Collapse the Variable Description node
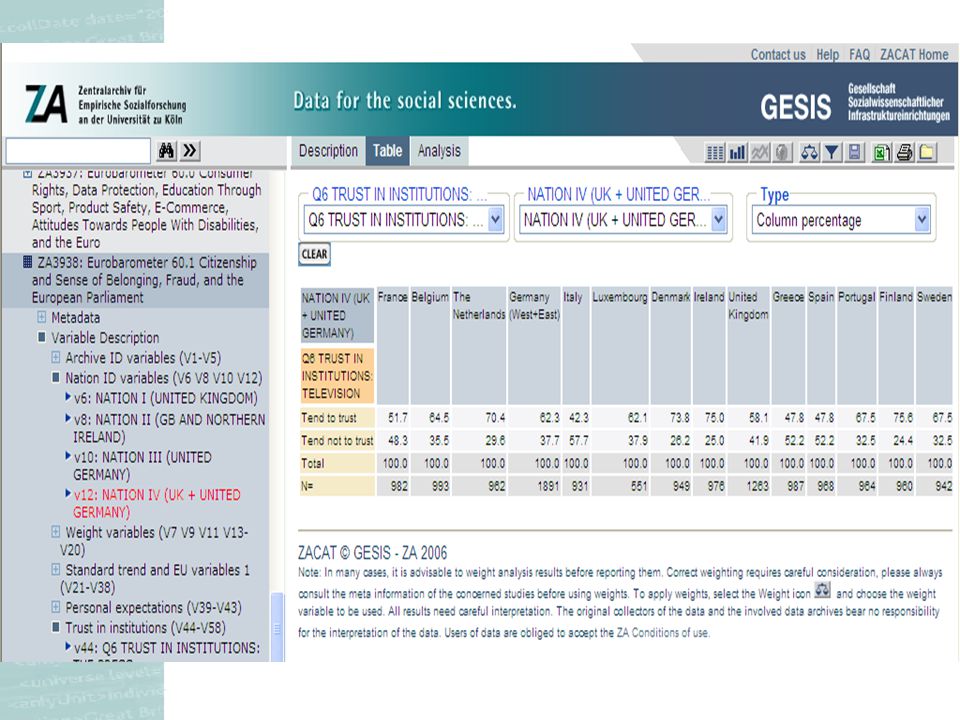The width and height of the screenshot is (960, 720). (x=42, y=337)
